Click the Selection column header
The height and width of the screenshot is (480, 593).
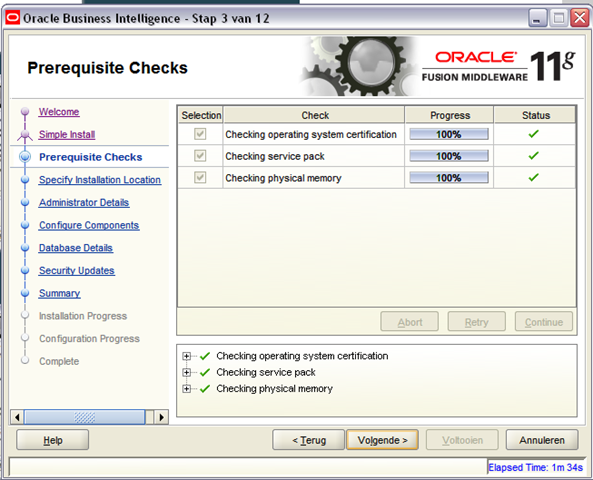point(201,115)
